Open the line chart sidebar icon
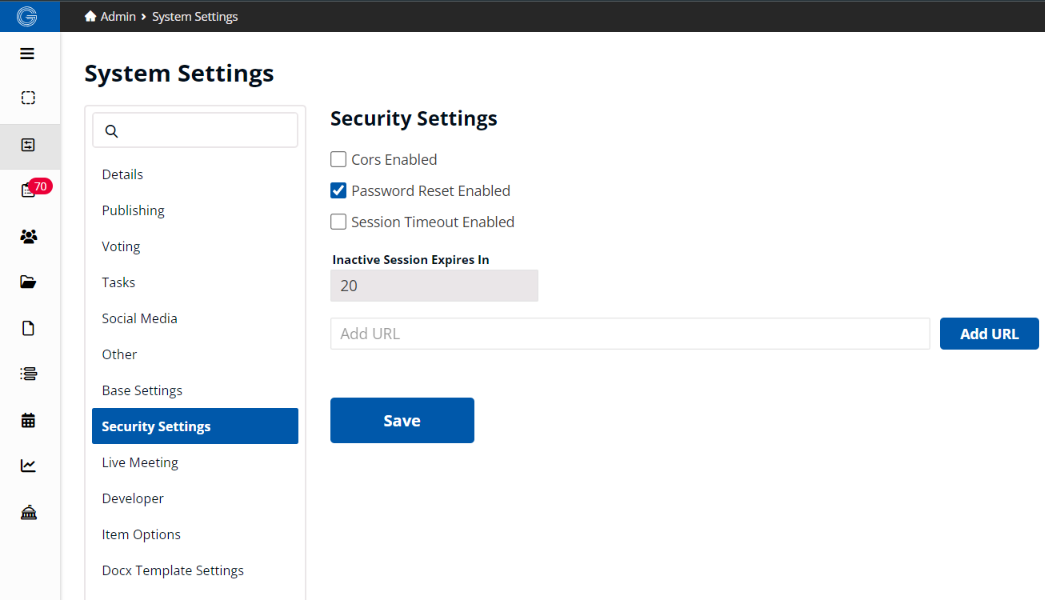 [x=28, y=465]
